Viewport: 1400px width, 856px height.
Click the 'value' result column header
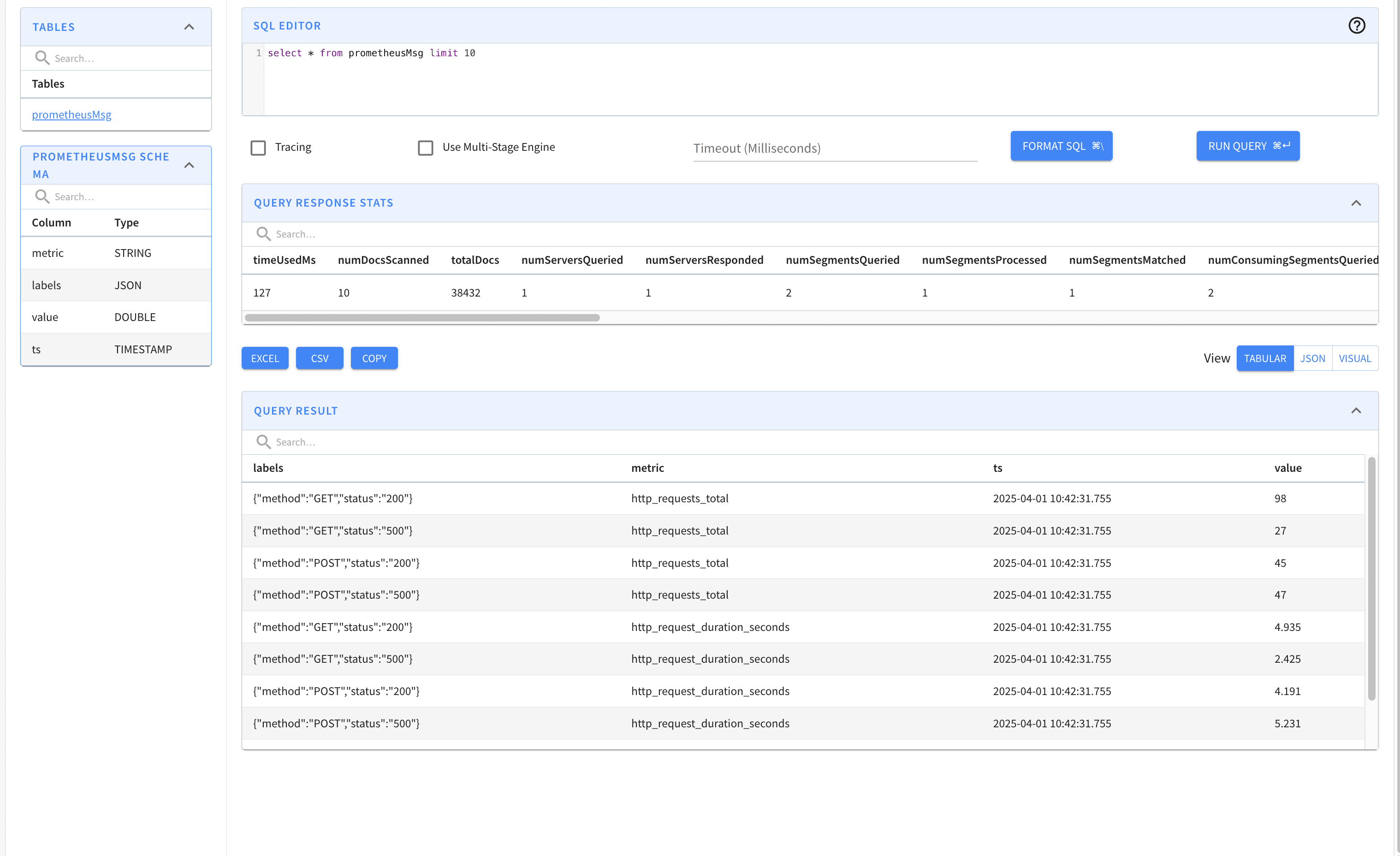pos(1287,468)
